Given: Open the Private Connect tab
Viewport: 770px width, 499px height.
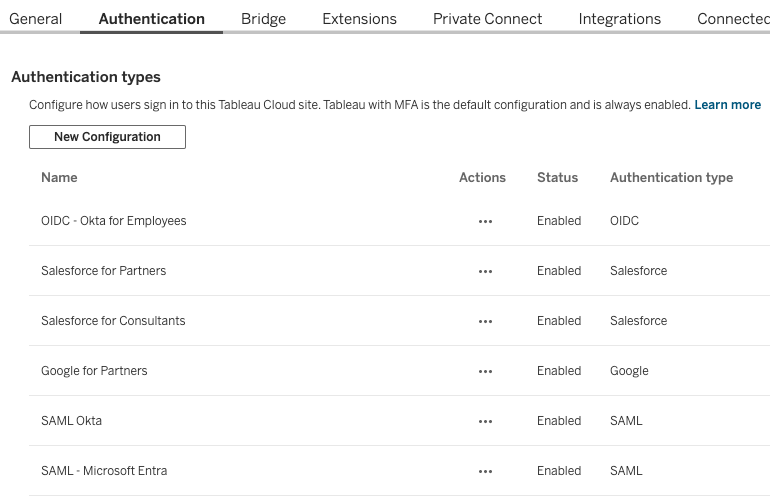Looking at the screenshot, I should [x=487, y=19].
